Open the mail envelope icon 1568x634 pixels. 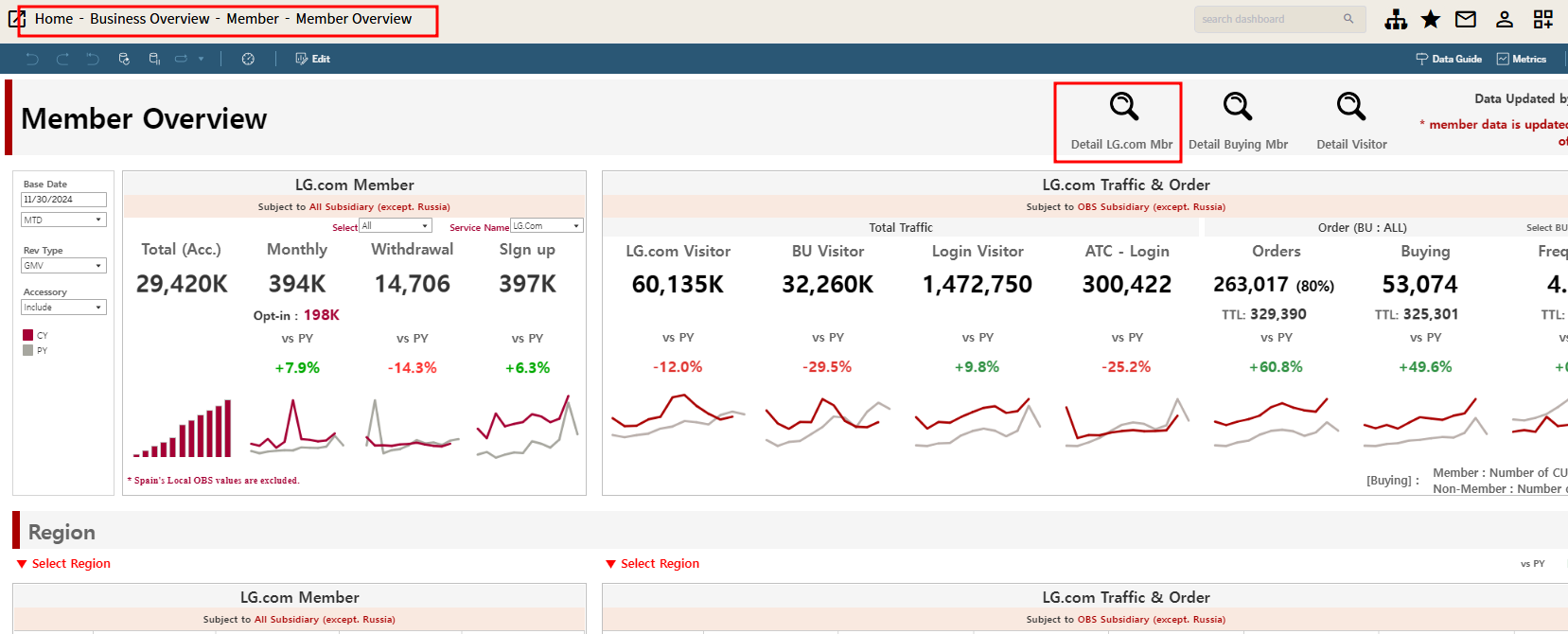click(x=1466, y=20)
